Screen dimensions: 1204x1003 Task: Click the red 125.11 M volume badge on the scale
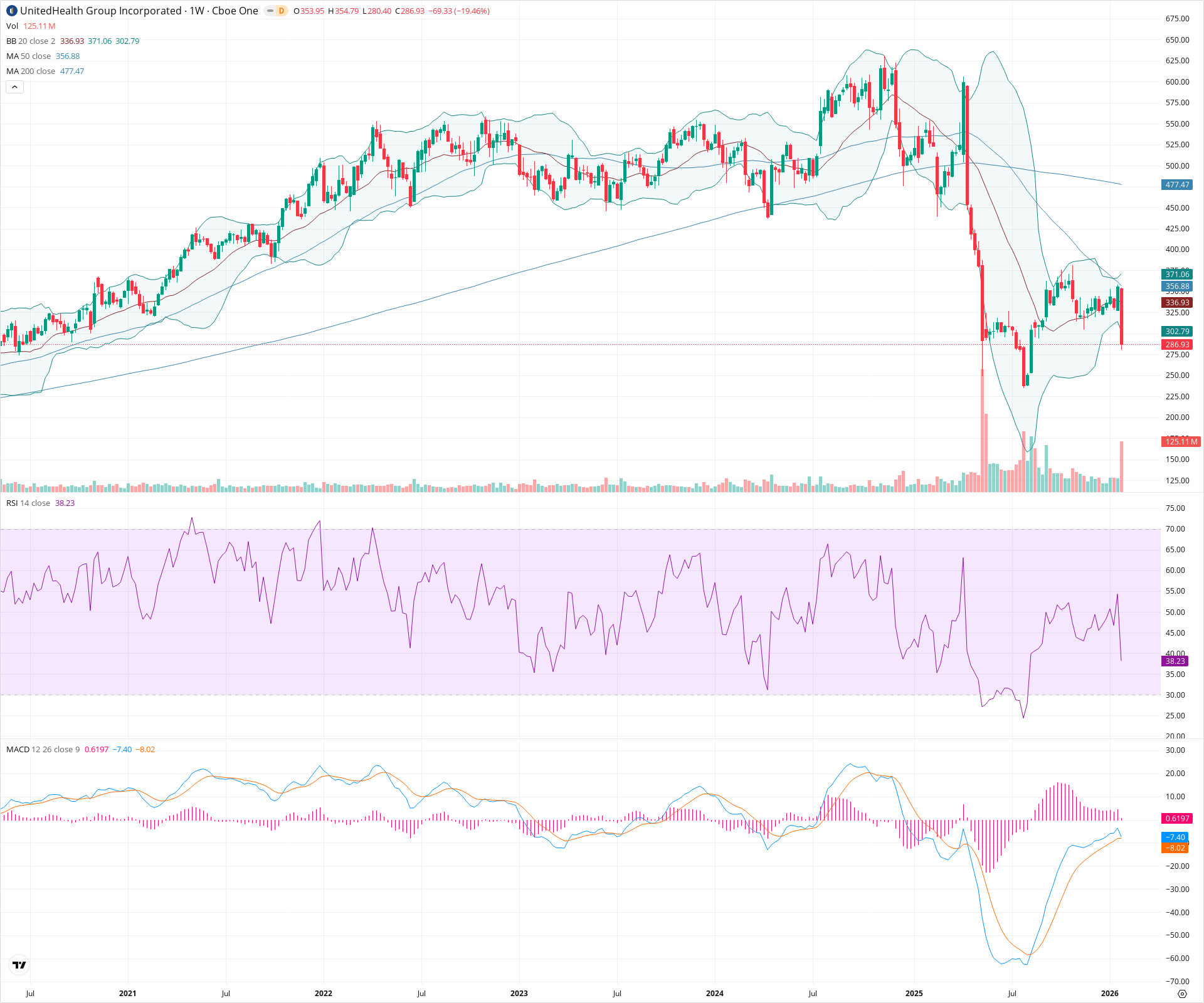click(x=1180, y=442)
